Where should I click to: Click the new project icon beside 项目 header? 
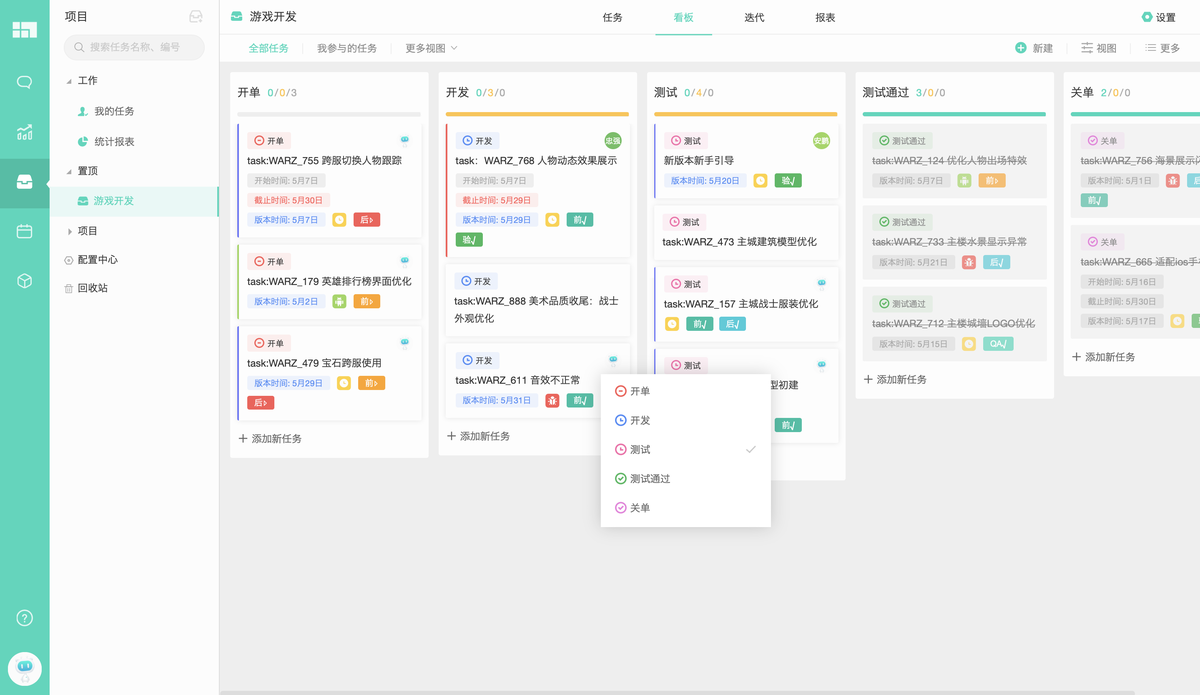pos(196,17)
